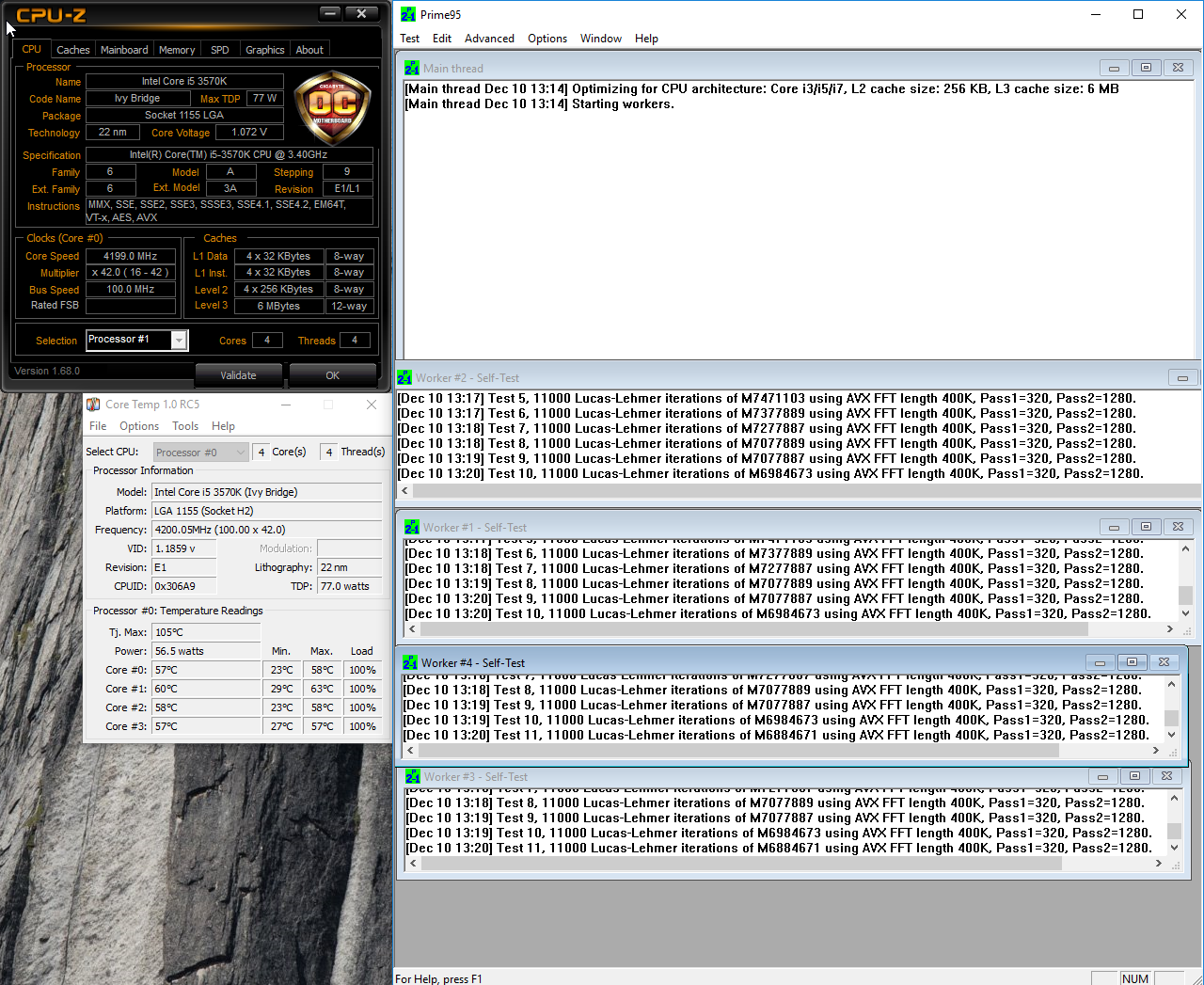Open the Advanced menu in Prime95
1204x985 pixels.
click(x=489, y=39)
